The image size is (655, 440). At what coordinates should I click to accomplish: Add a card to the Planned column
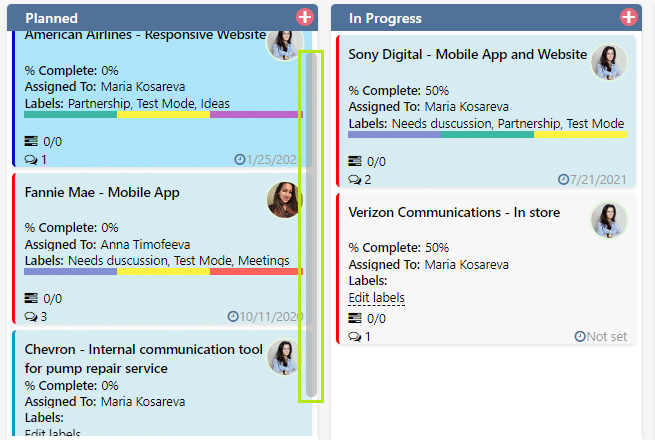[x=305, y=18]
